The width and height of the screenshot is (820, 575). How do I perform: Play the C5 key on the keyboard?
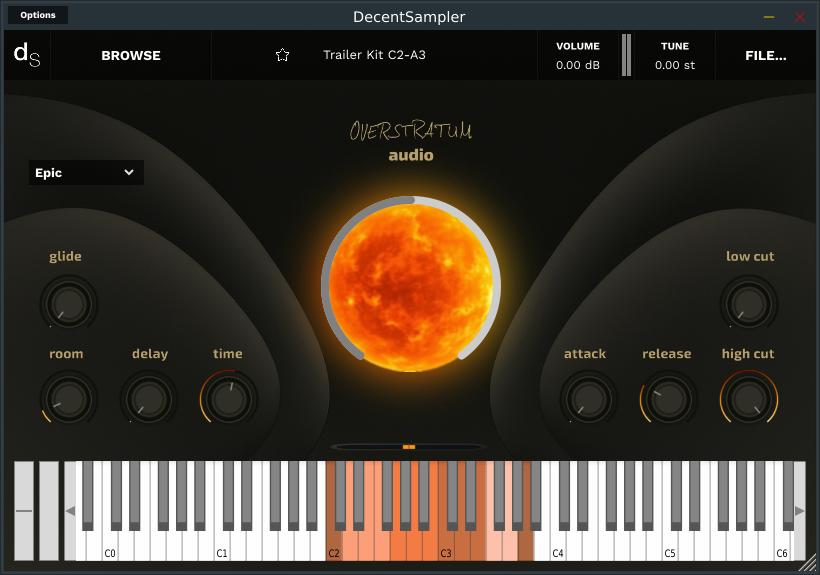[x=669, y=544]
